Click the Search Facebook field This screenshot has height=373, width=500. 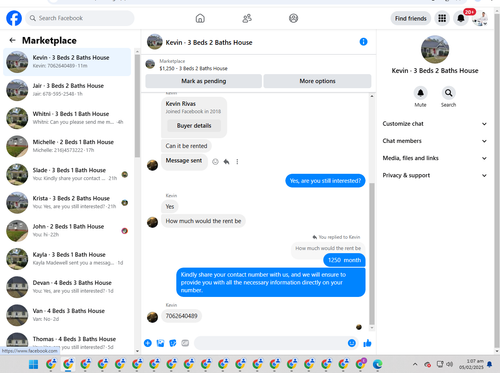pos(80,18)
